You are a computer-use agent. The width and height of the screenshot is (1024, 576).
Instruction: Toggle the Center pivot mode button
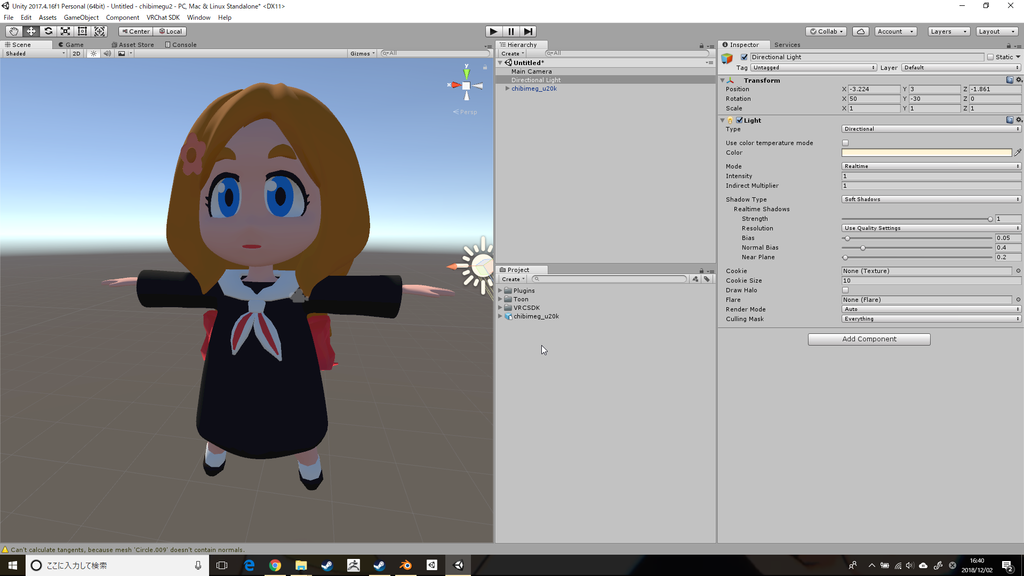[x=136, y=31]
